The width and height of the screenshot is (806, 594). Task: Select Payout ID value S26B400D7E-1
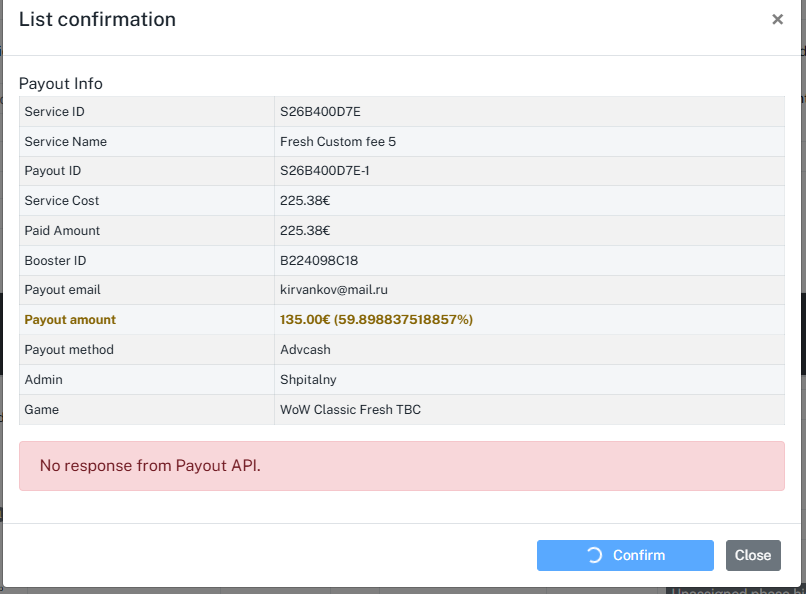324,171
